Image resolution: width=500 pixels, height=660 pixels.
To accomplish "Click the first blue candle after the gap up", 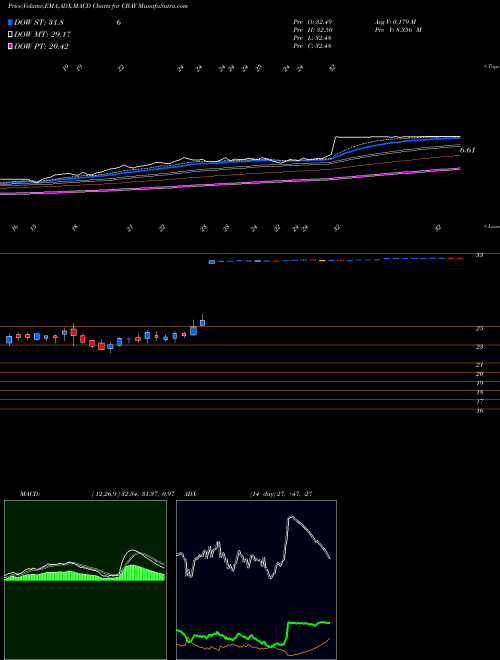I will (x=212, y=262).
